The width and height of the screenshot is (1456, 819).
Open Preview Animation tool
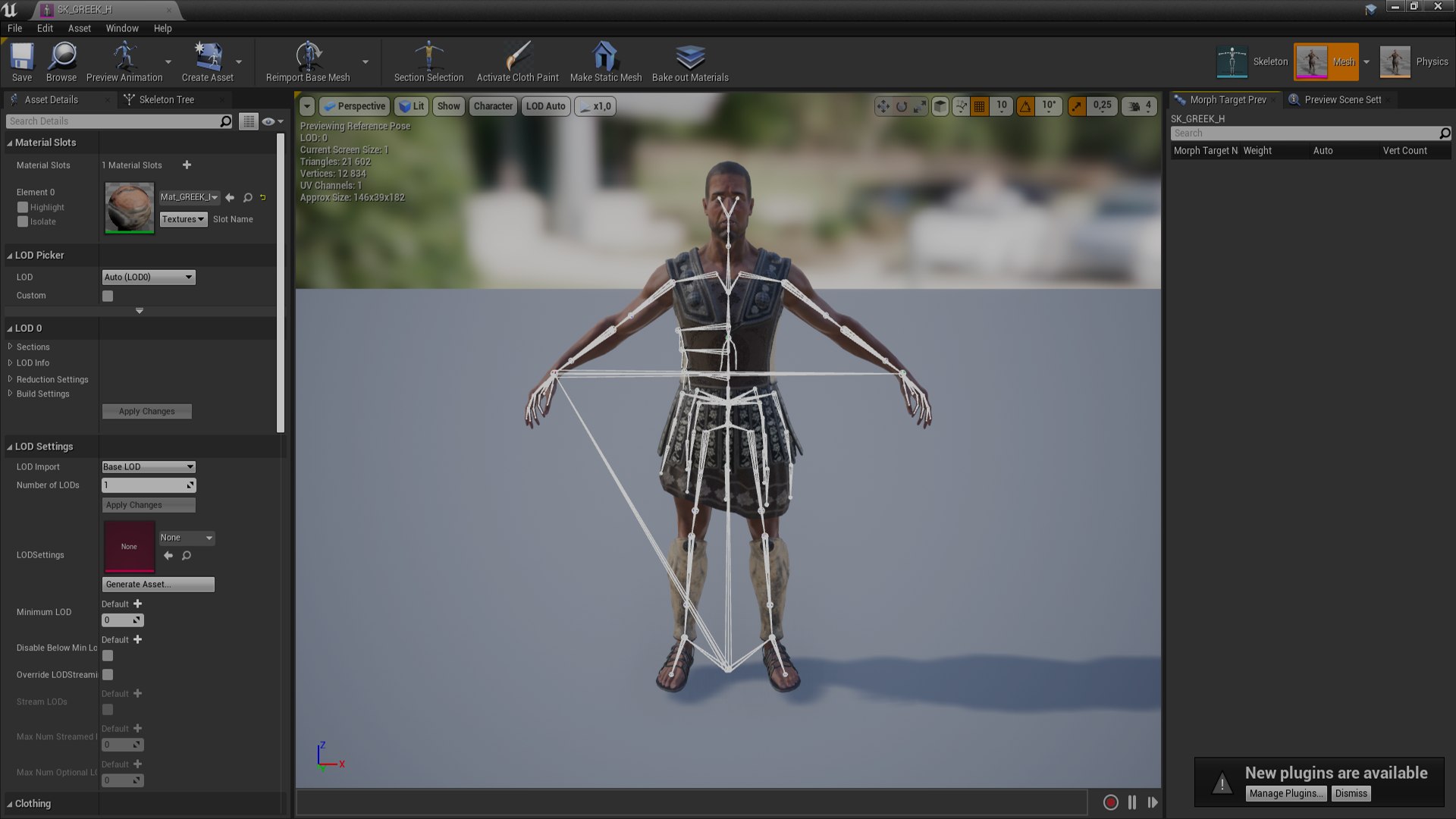(x=124, y=58)
